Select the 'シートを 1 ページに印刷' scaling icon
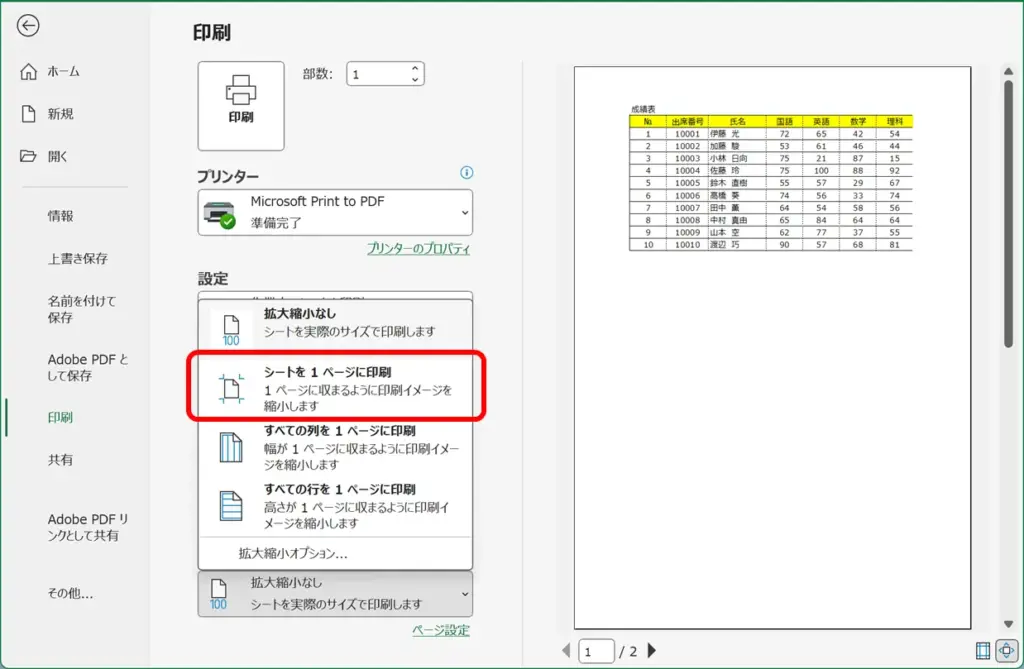Image resolution: width=1024 pixels, height=669 pixels. [230, 385]
